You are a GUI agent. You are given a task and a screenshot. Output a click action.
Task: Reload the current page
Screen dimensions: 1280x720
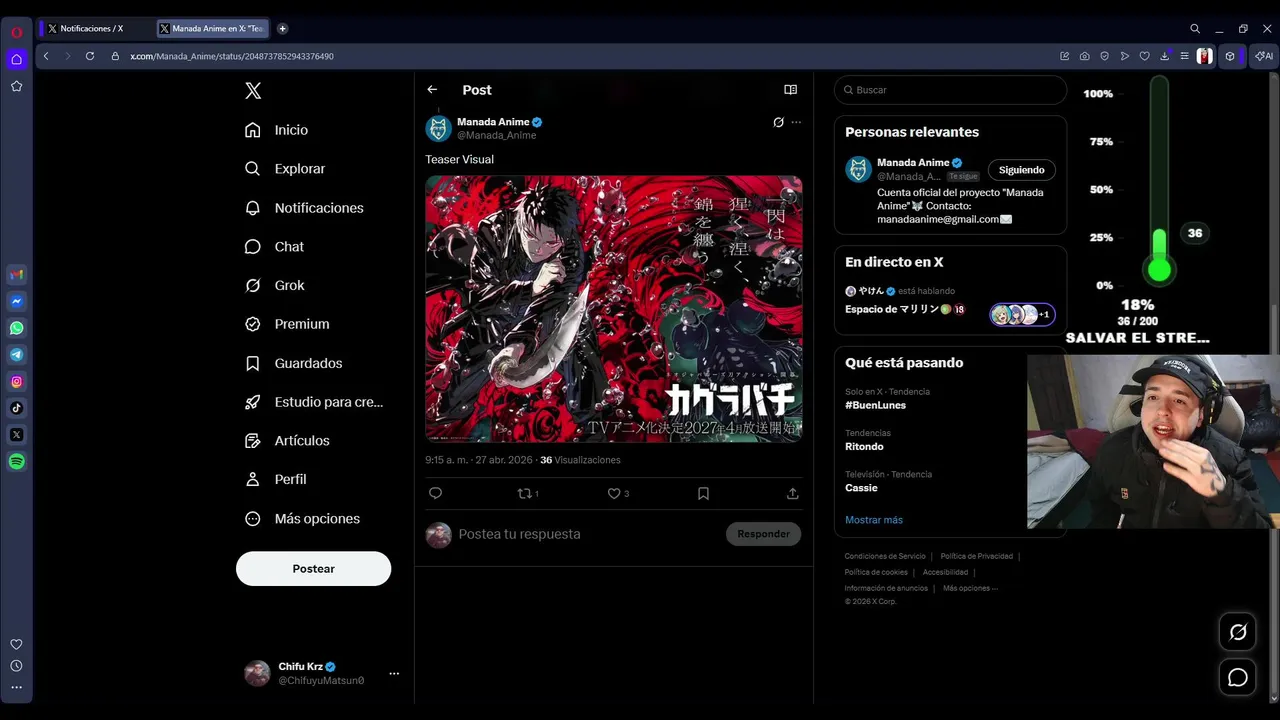[90, 56]
